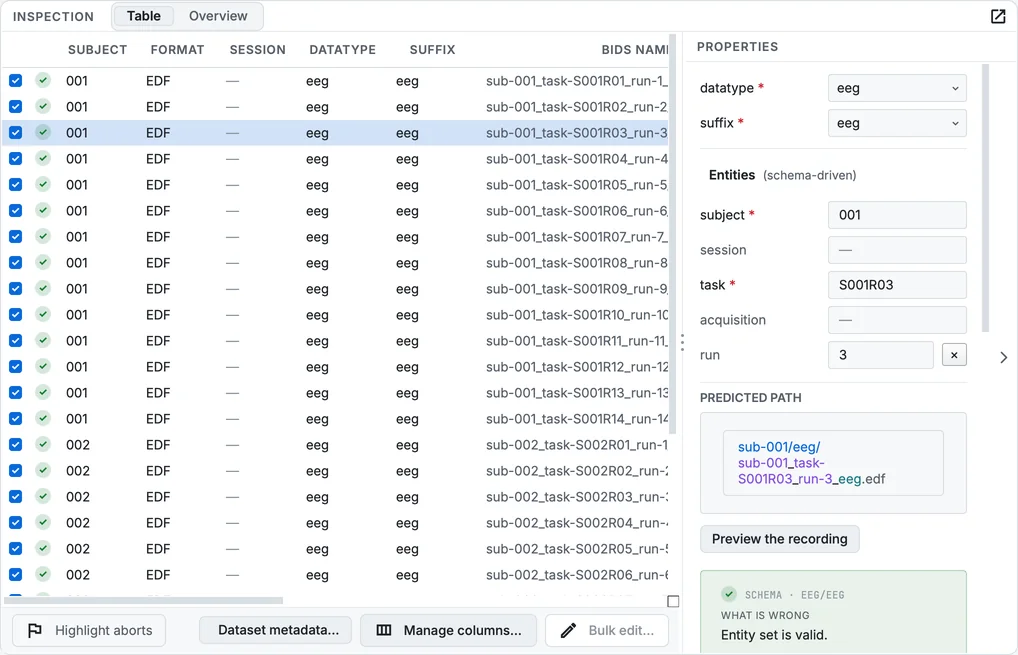Screen dimensions: 1018x655
Task: Sort by the FORMAT column header
Action: tap(177, 50)
